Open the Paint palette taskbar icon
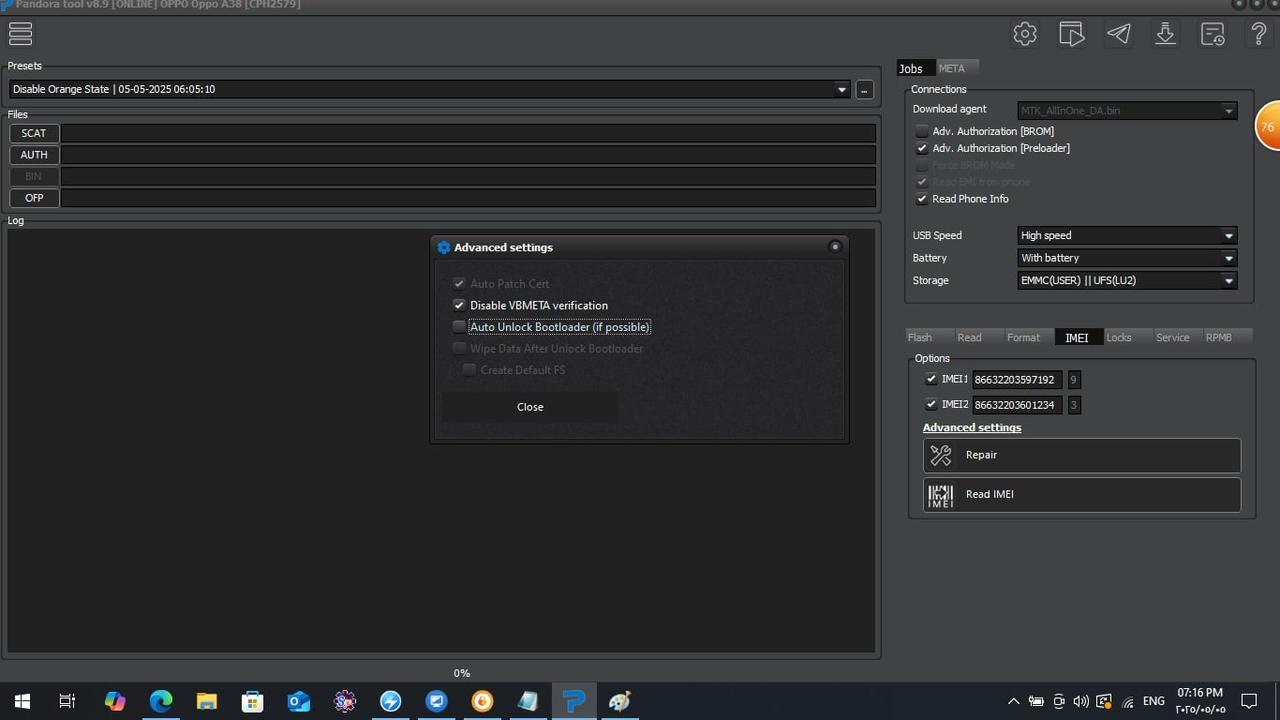Viewport: 1280px width, 720px height. (x=620, y=701)
